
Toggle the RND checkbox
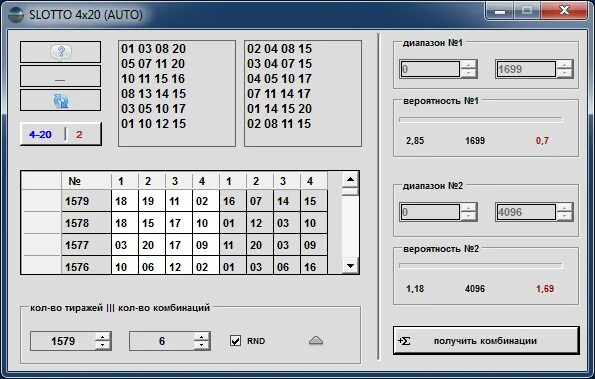pos(235,341)
